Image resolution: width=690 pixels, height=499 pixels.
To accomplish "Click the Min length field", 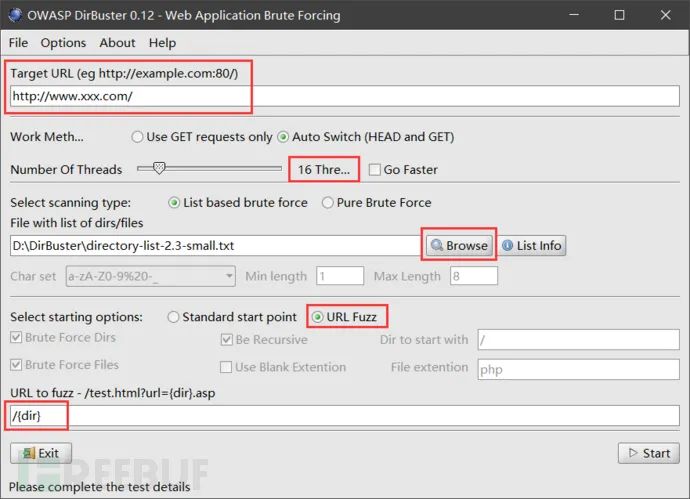I will click(x=340, y=276).
